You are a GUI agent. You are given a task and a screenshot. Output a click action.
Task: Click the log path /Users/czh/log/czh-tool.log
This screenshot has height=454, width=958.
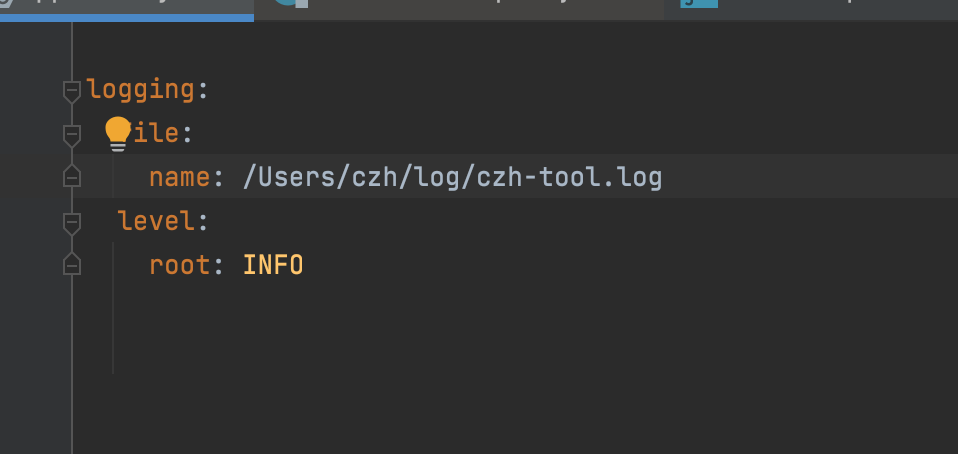452,178
